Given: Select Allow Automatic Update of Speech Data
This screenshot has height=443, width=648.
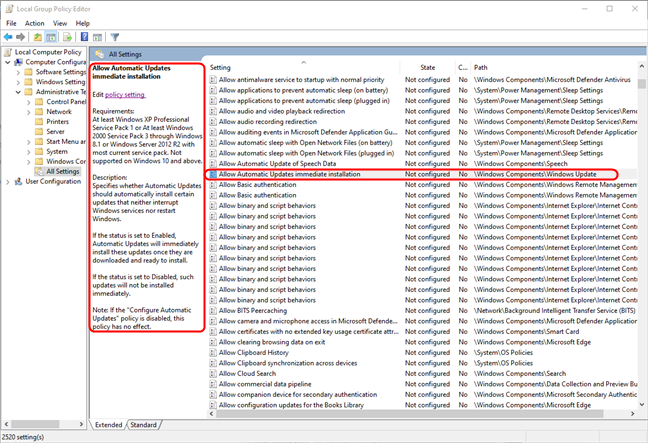Looking at the screenshot, I should point(277,164).
